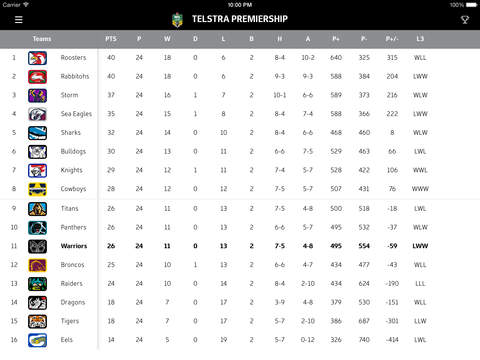The image size is (480, 360).
Task: Select the Broncos team logo
Action: [x=37, y=265]
